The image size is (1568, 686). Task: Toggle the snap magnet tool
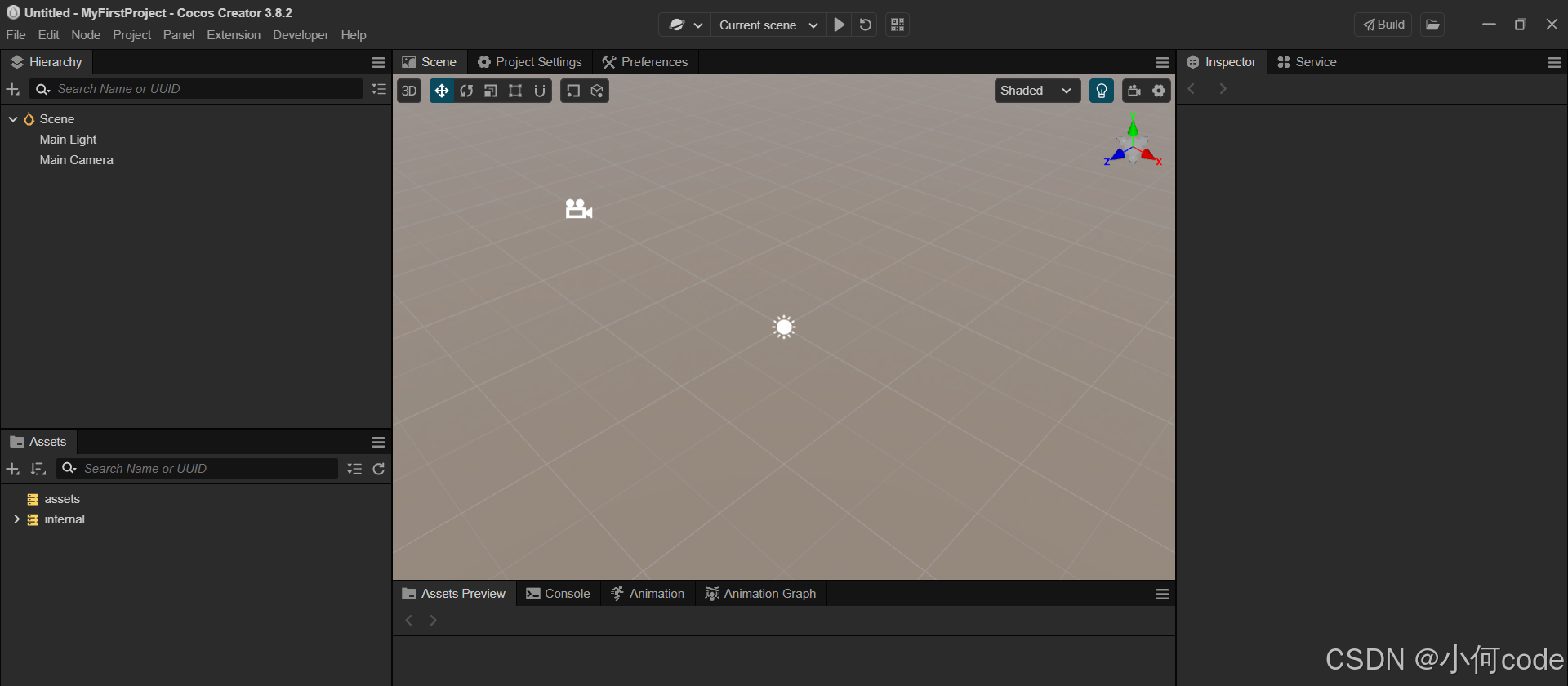[x=540, y=91]
